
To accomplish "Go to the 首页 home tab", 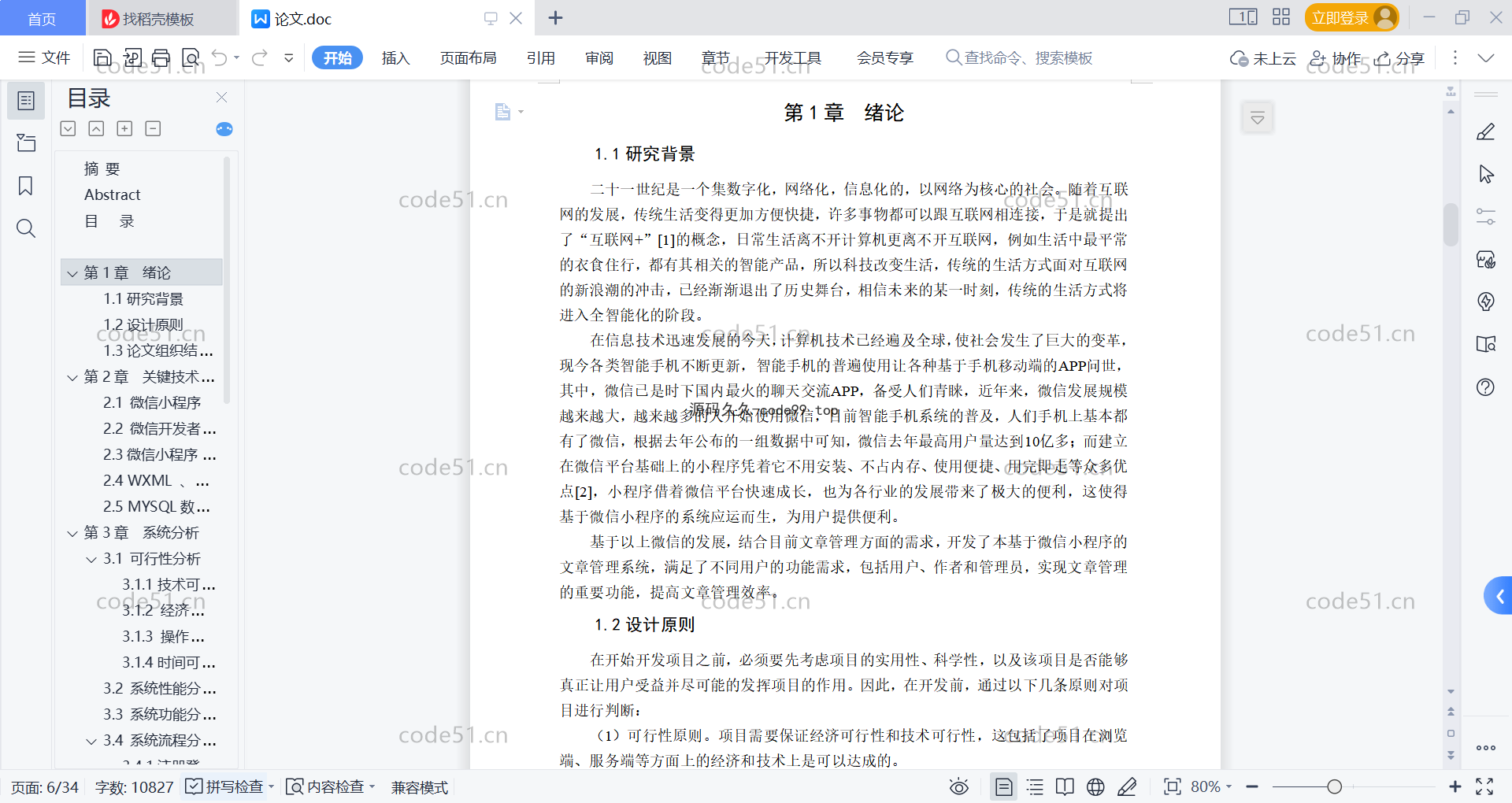I will [43, 18].
